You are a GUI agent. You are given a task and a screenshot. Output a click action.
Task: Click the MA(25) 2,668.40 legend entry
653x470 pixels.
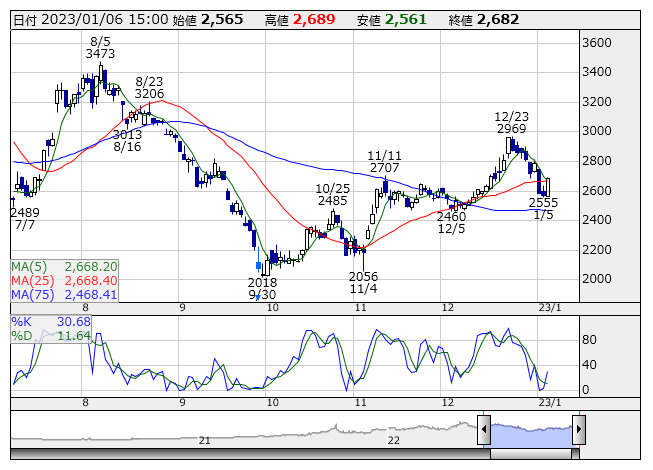(64, 281)
